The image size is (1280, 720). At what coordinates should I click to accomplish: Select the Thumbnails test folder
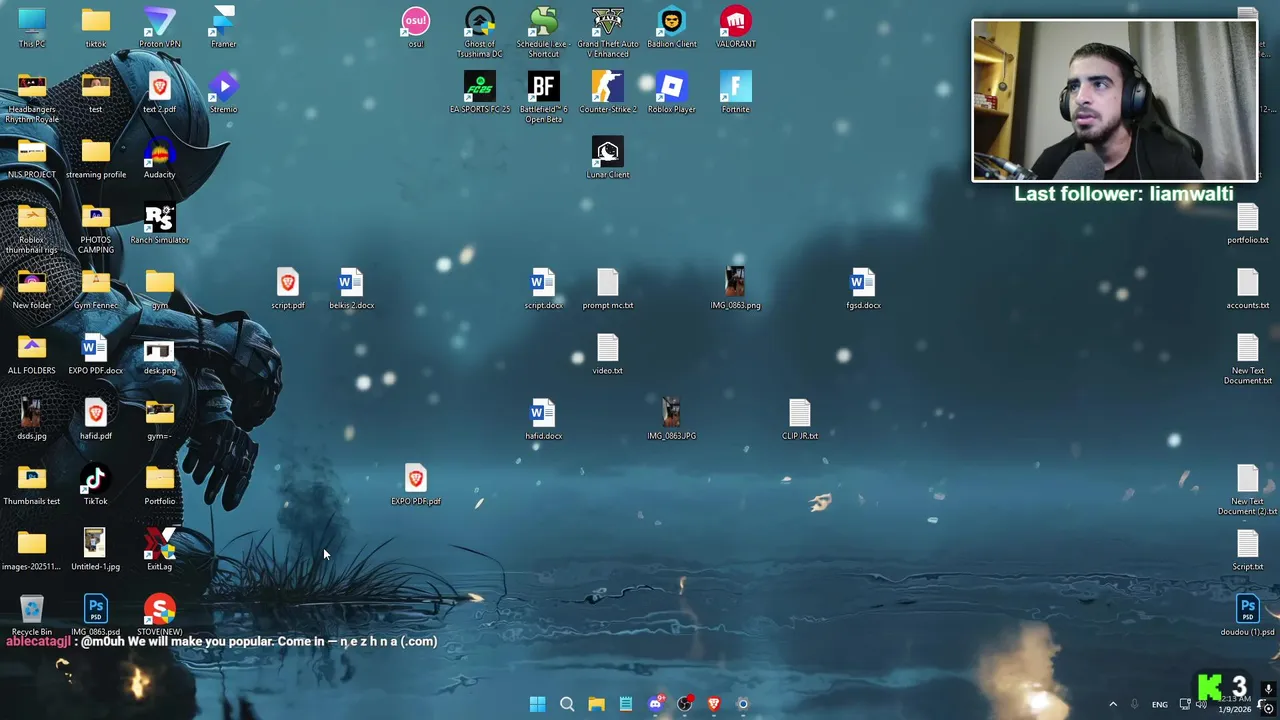click(x=32, y=484)
